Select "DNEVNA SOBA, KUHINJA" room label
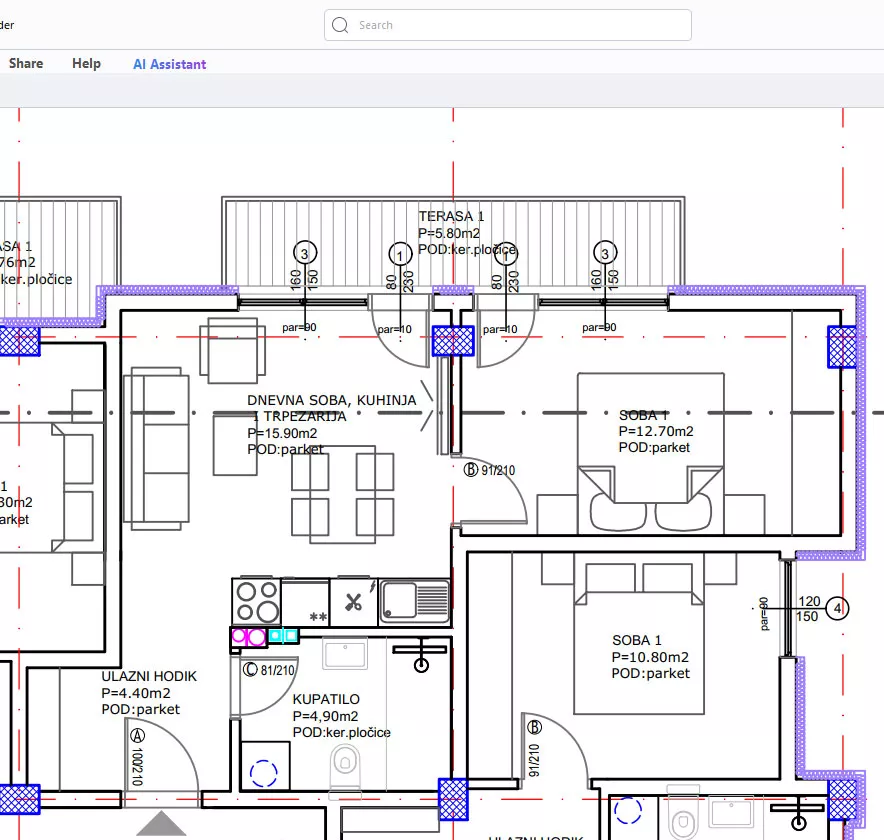This screenshot has height=840, width=884. click(x=332, y=400)
